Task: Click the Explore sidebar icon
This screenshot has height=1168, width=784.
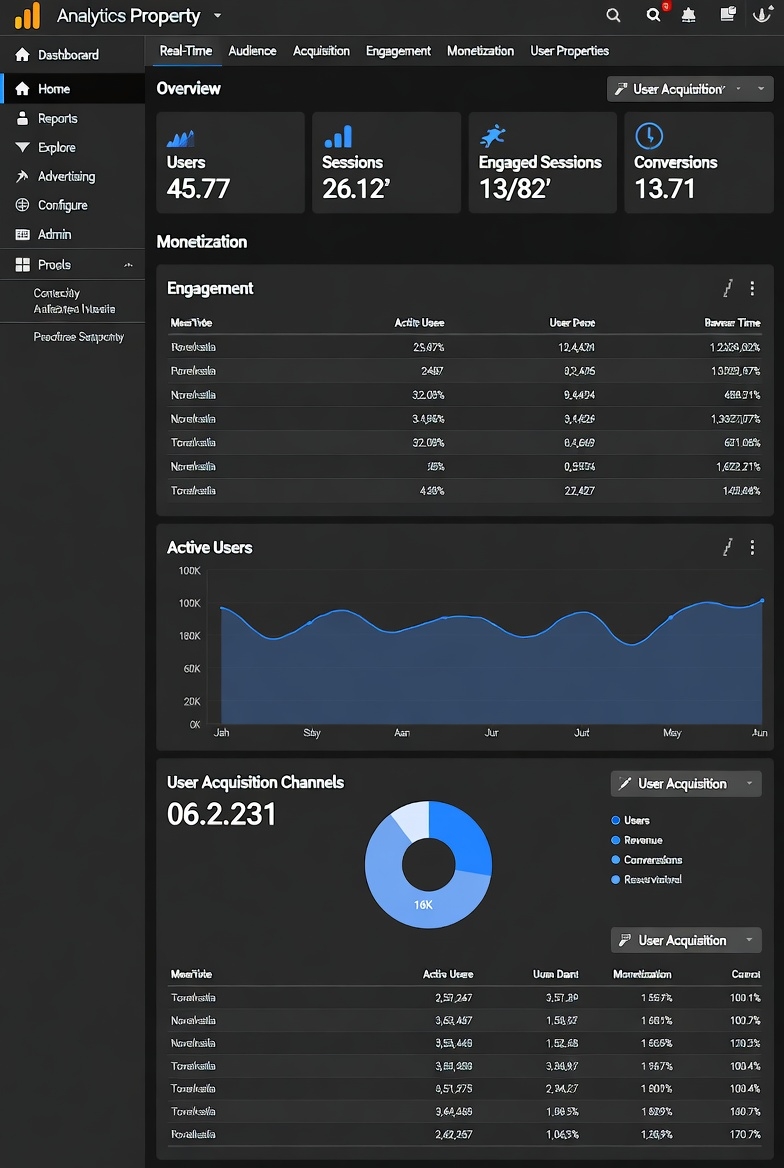Action: pyautogui.click(x=22, y=147)
